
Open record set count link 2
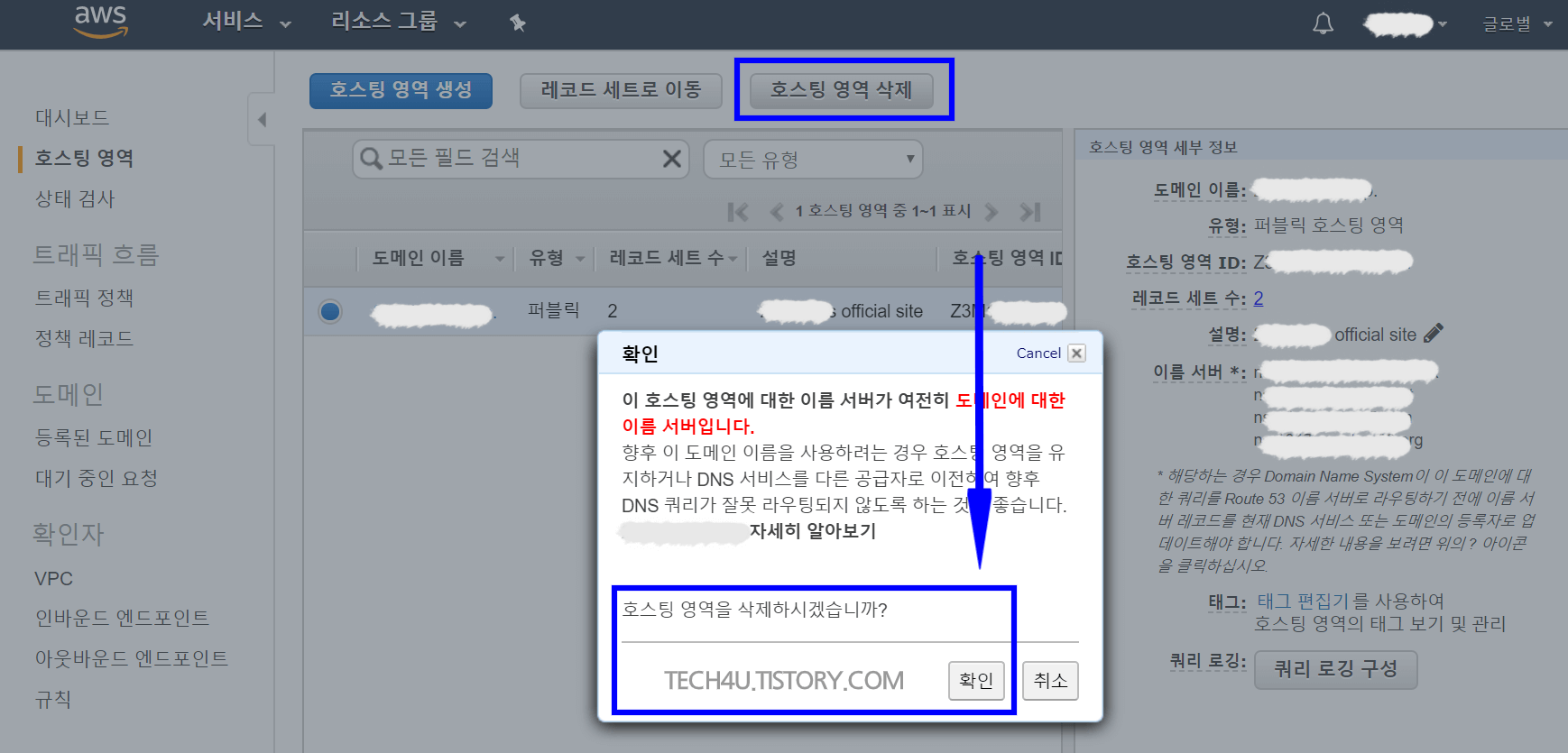[1259, 298]
